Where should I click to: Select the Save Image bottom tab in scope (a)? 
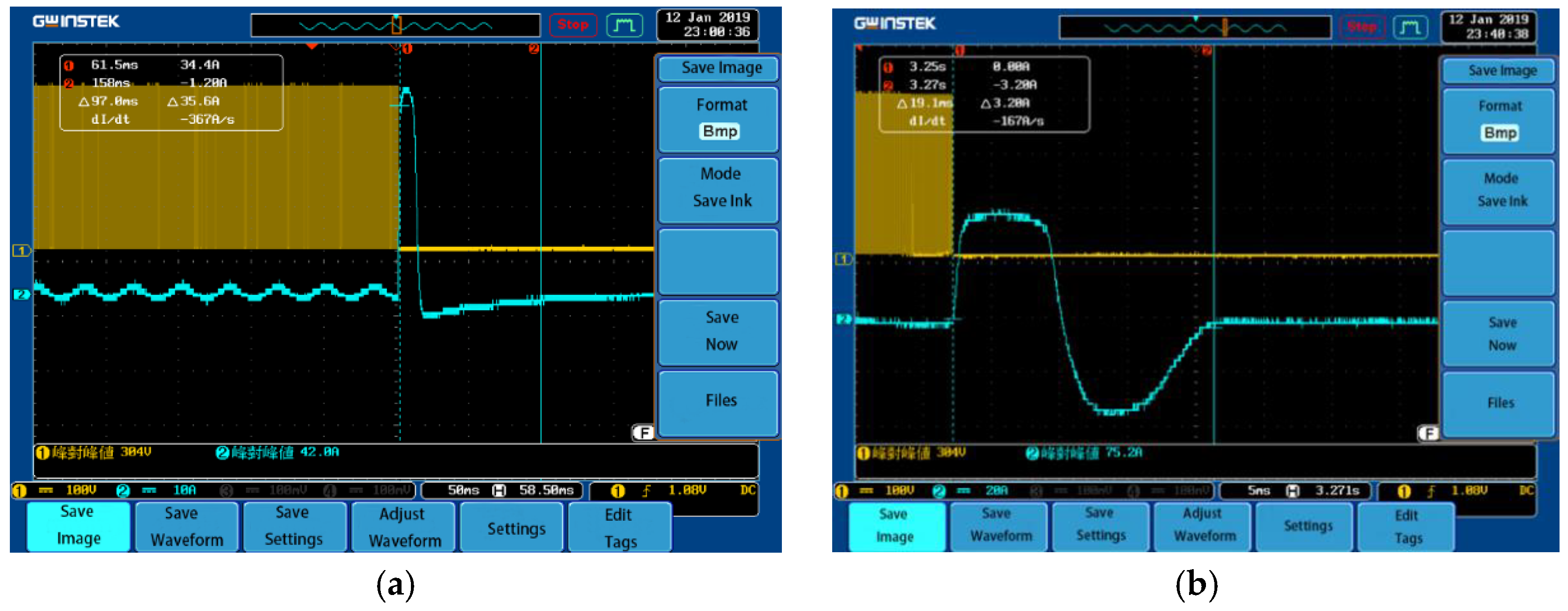79,526
